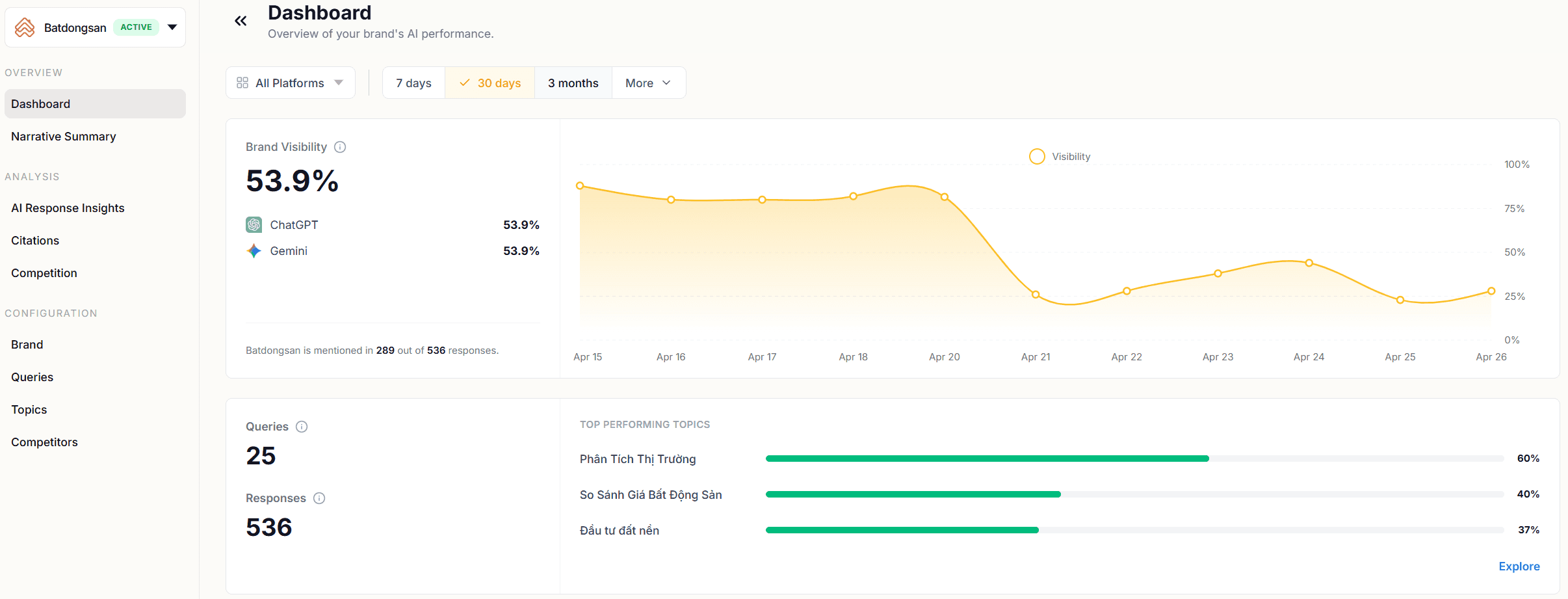Screen dimensions: 1568x599
Task: Select the 30 days range
Action: (x=490, y=83)
